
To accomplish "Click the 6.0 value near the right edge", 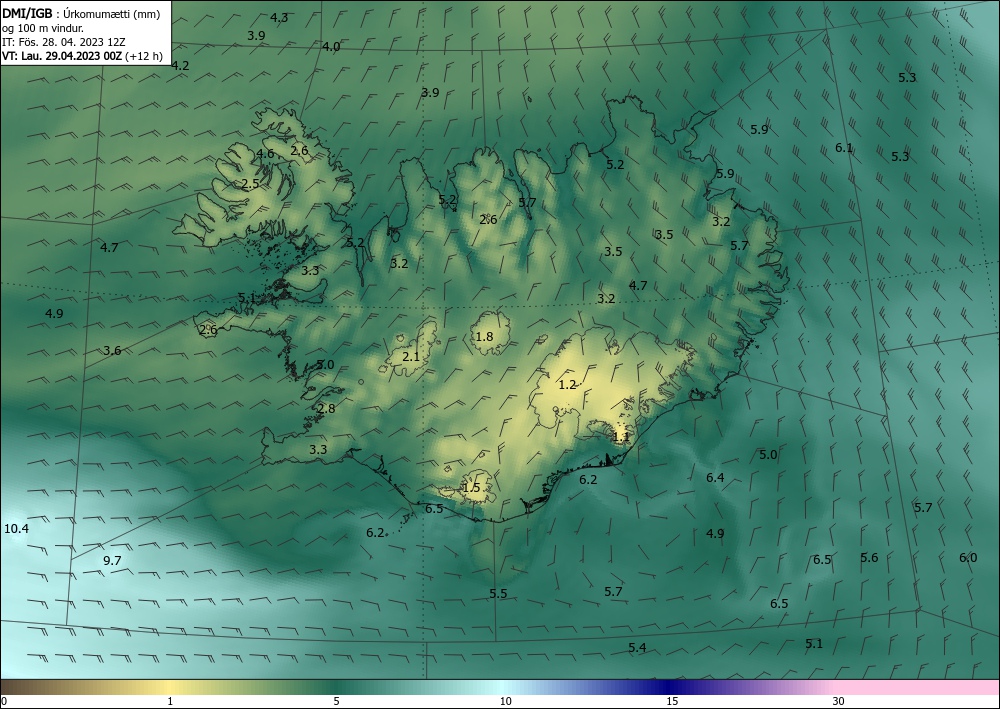I will tap(968, 558).
